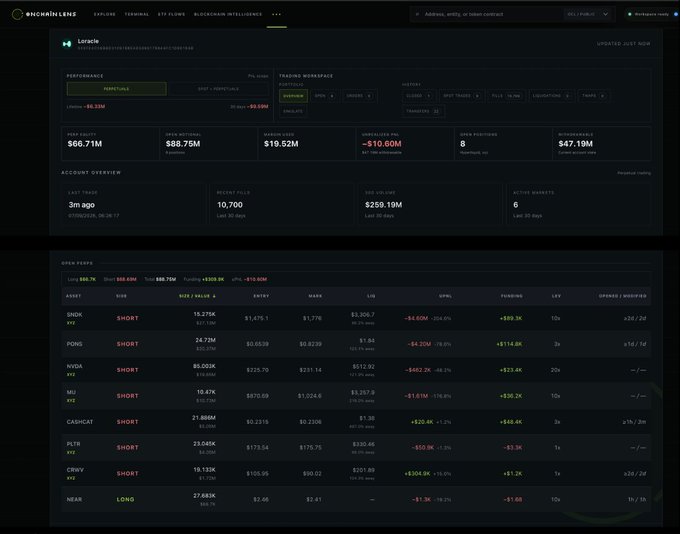Open Blockchain Intelligence in the navigation

(x=228, y=14)
